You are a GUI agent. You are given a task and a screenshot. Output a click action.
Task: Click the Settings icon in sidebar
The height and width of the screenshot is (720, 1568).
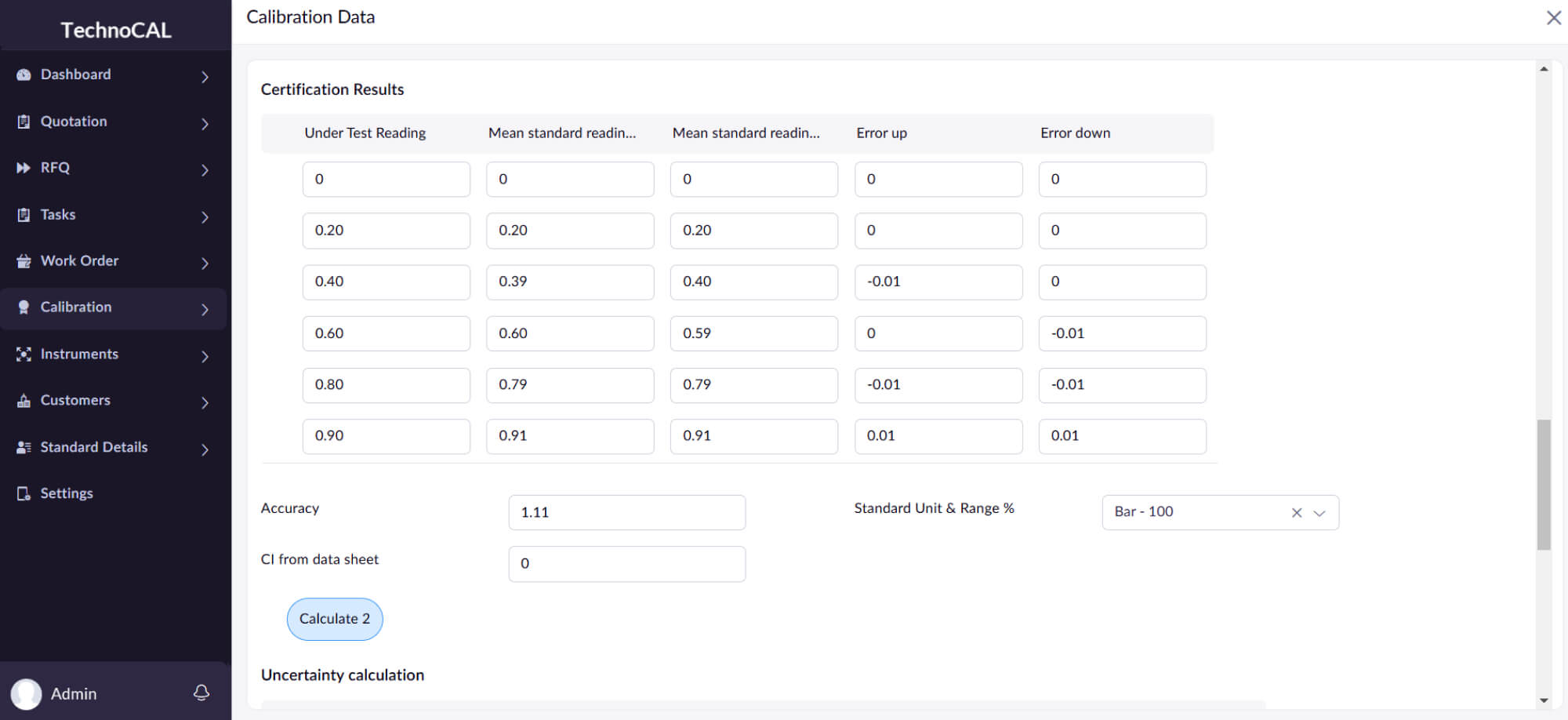click(x=24, y=493)
